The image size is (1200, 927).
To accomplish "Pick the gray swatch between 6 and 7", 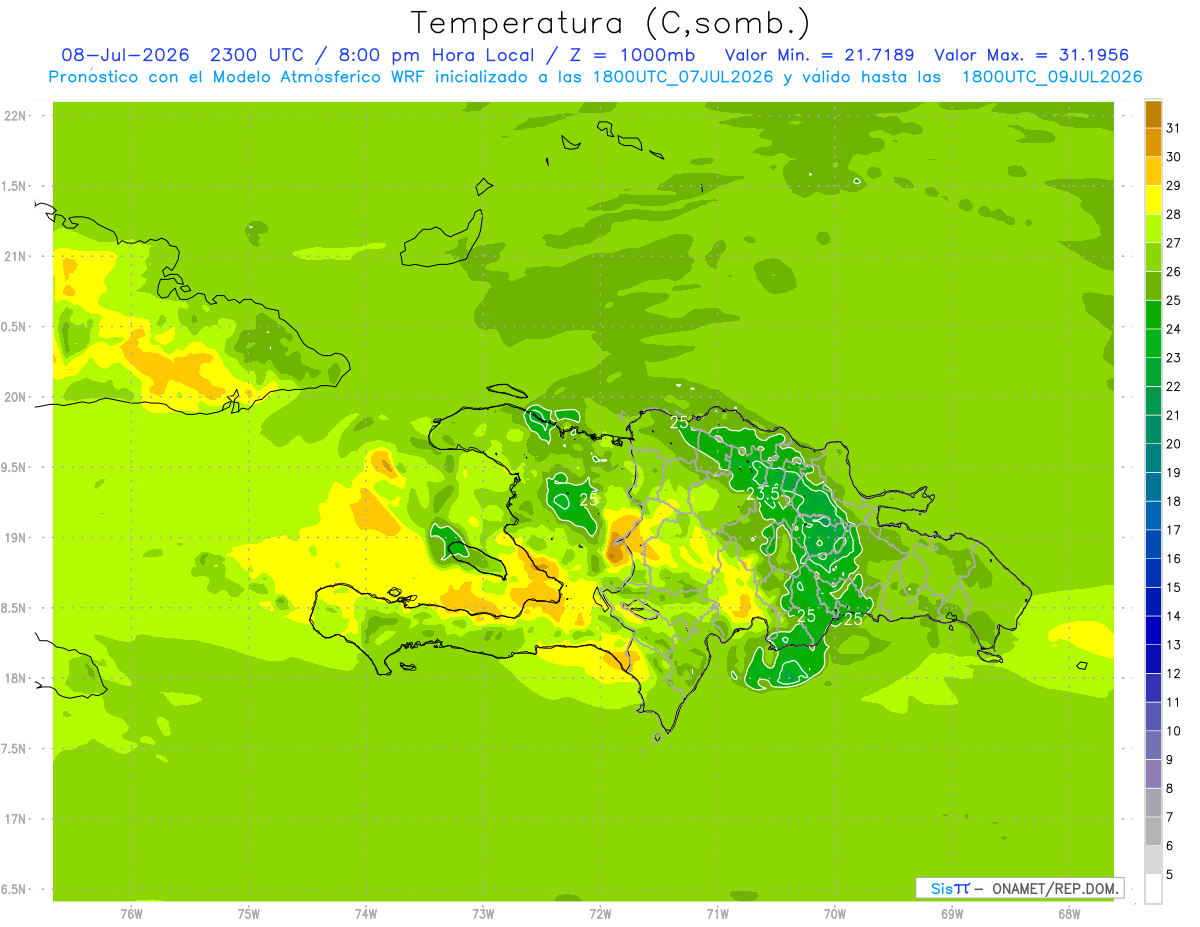I will pyautogui.click(x=1153, y=831).
